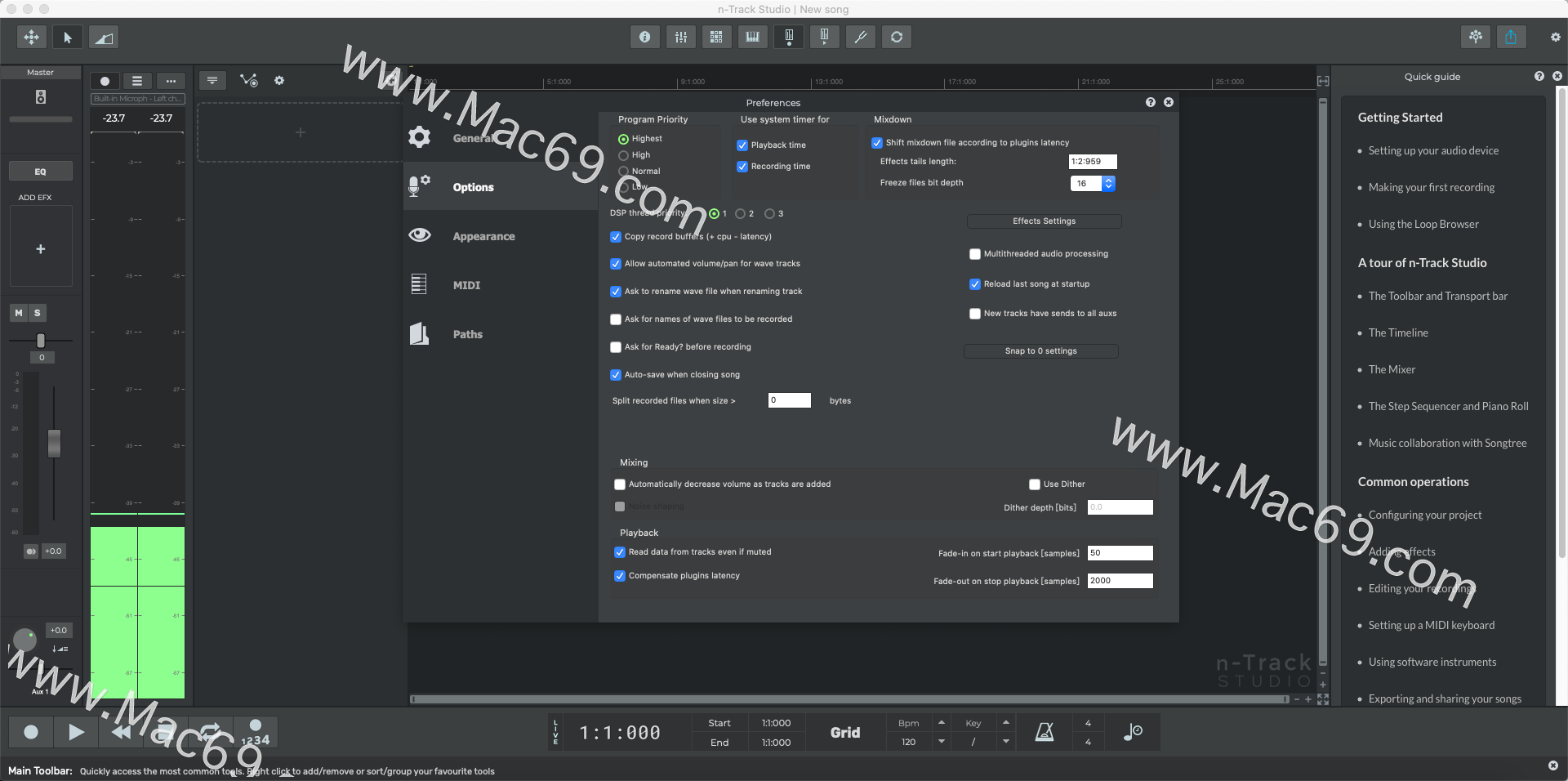Open the timeline gear icon
Viewport: 1568px width, 781px height.
279,80
